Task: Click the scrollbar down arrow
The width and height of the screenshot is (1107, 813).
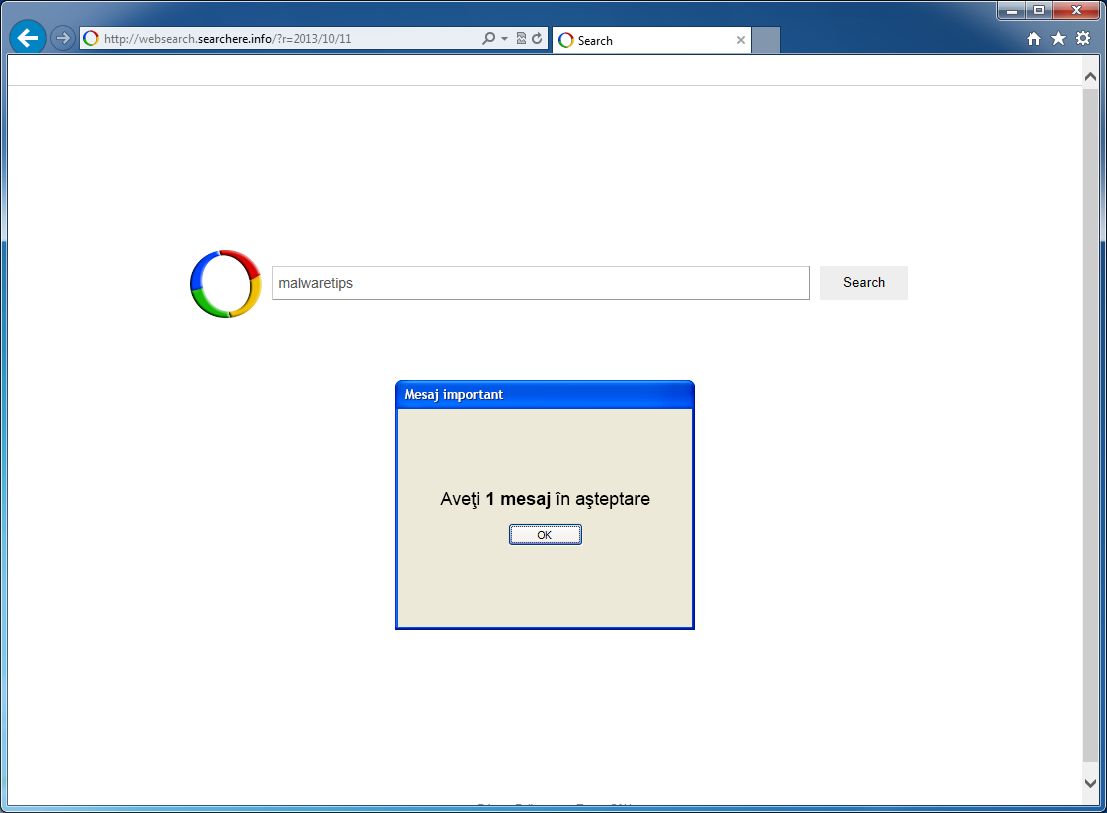Action: (x=1089, y=783)
